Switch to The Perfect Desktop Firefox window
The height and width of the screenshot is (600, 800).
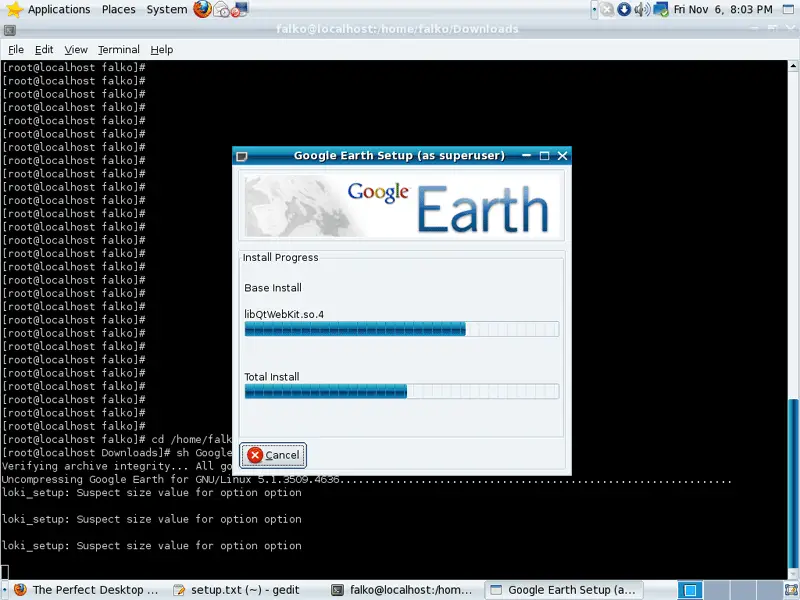[86, 590]
